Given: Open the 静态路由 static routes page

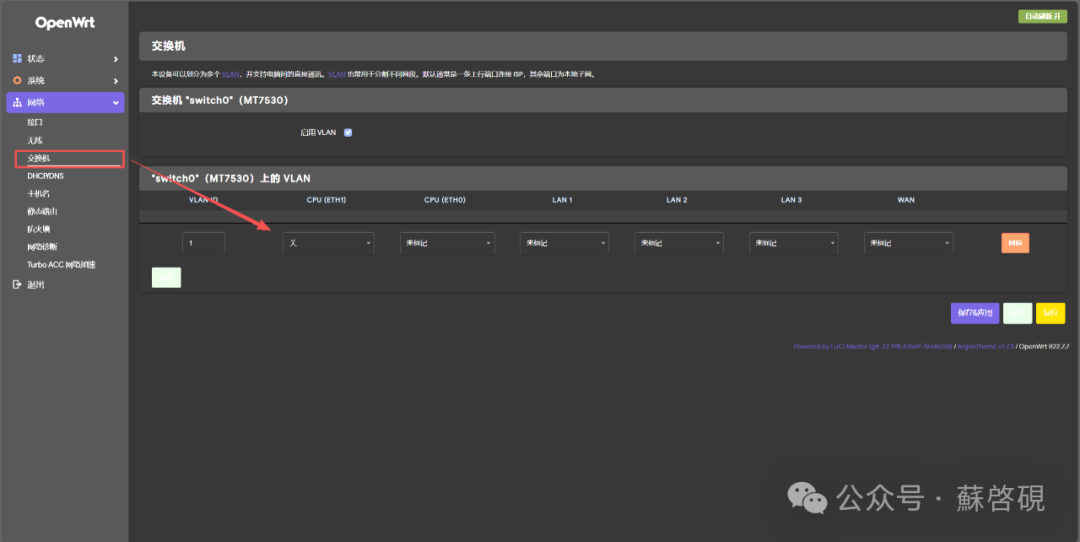Looking at the screenshot, I should click(42, 211).
